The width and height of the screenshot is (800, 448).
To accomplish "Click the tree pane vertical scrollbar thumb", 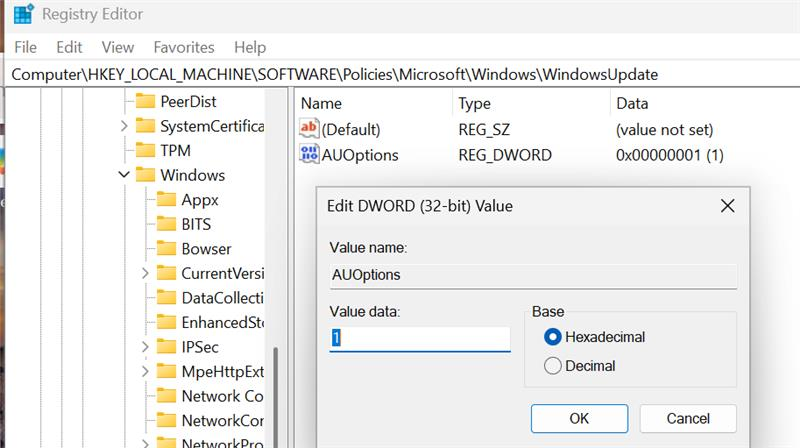I will [x=276, y=397].
